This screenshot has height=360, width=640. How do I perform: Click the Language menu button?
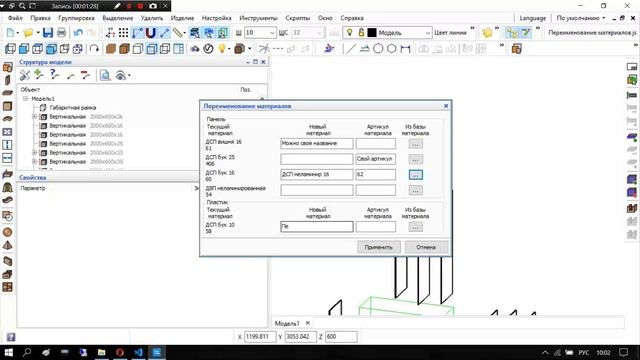point(533,18)
